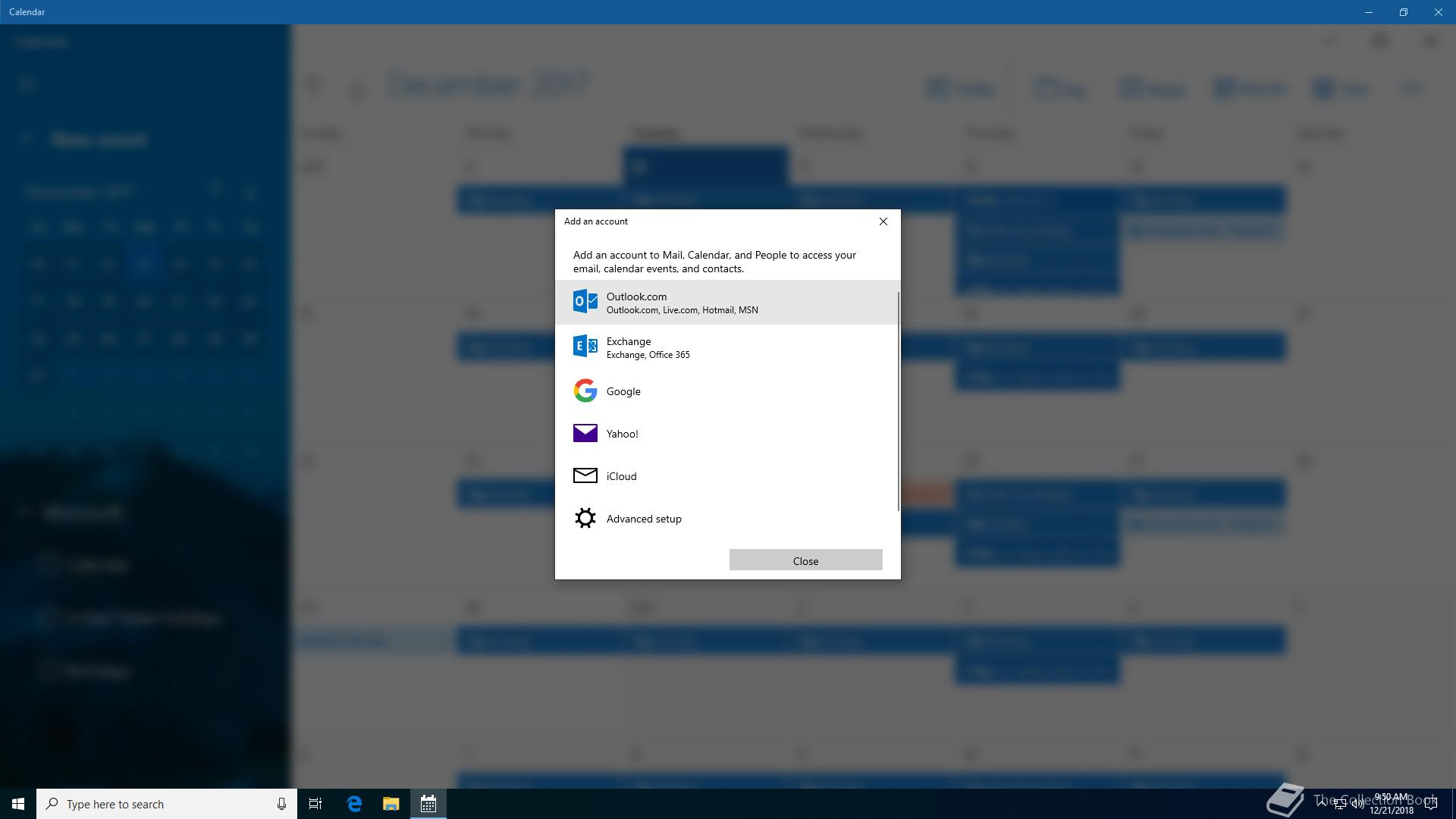Open Microsoft Edge from the taskbar
1456x819 pixels.
[x=354, y=804]
